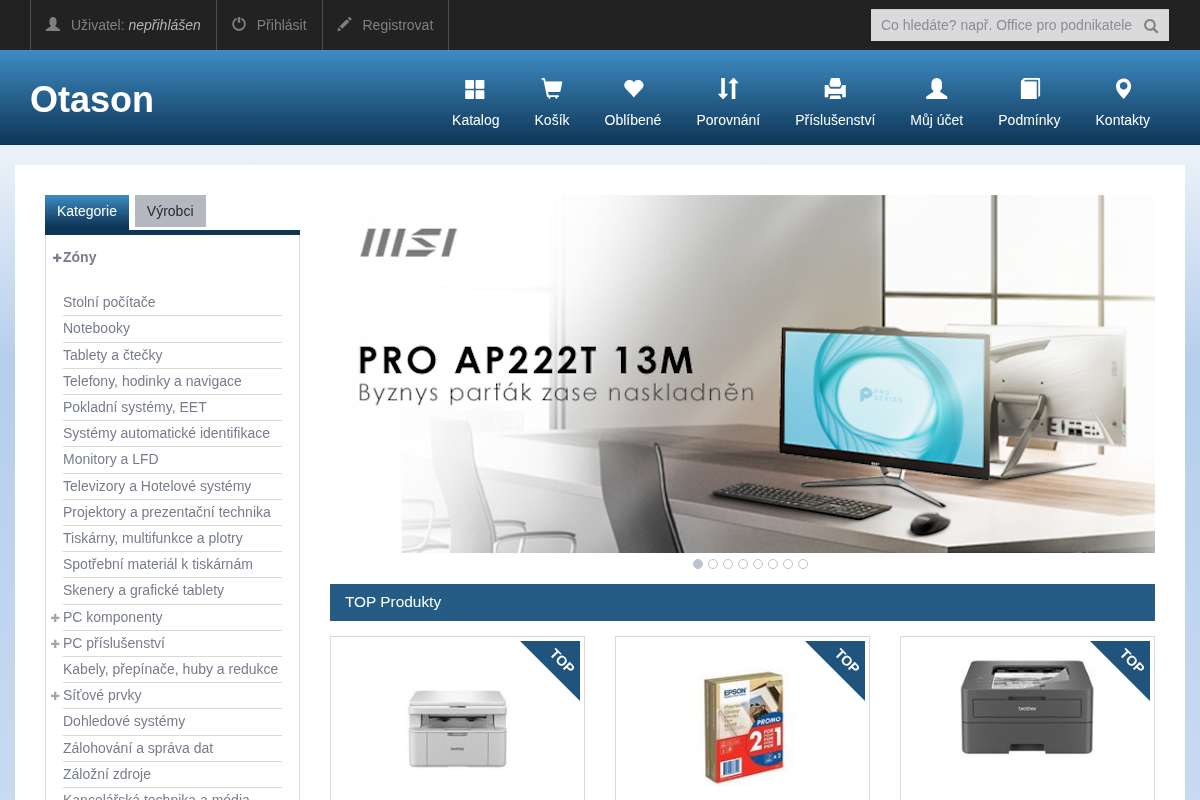This screenshot has height=800, width=1200.
Task: Select the sixth carousel dot
Action: (x=773, y=564)
